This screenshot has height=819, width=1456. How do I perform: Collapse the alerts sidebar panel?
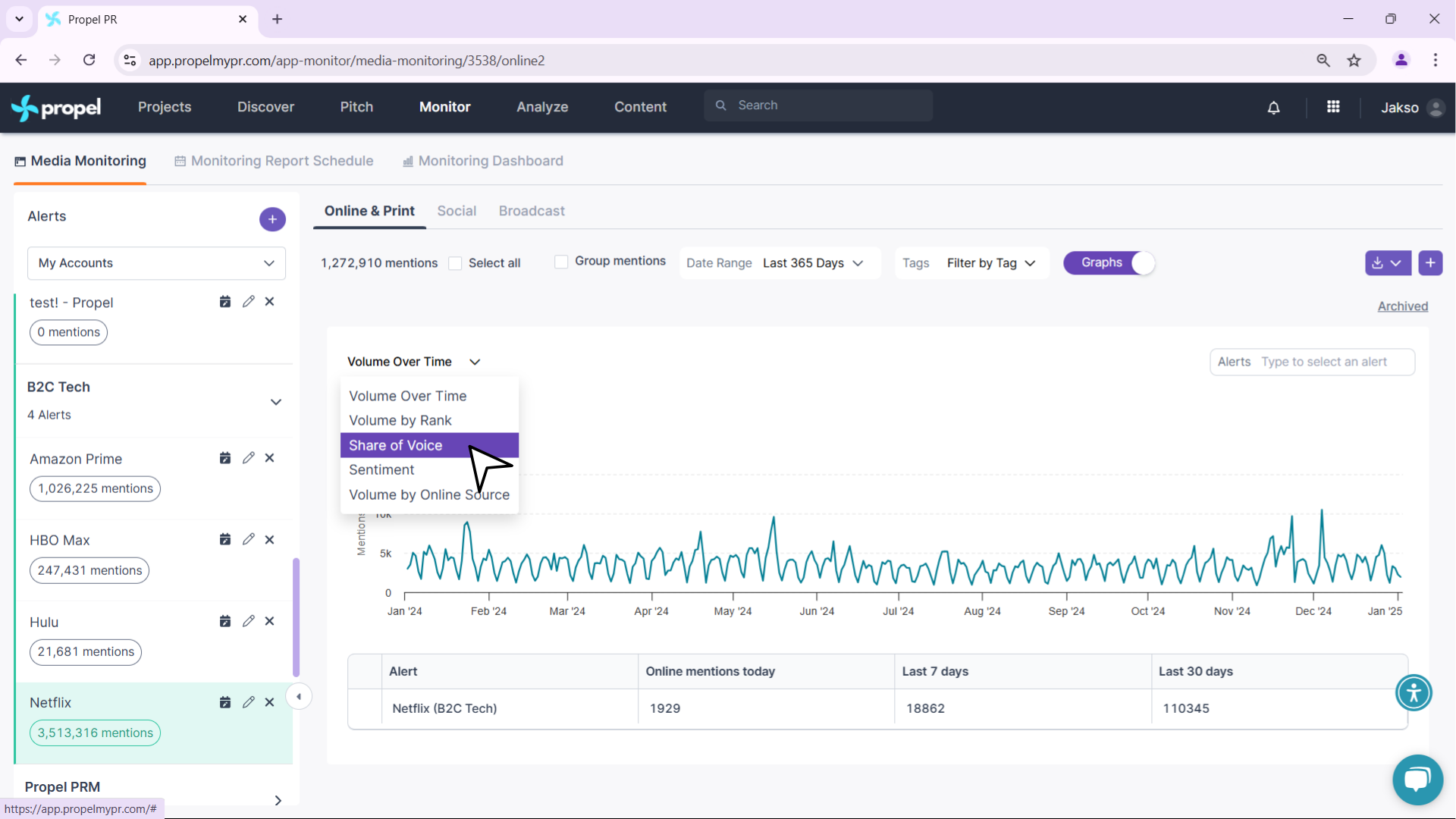click(299, 697)
